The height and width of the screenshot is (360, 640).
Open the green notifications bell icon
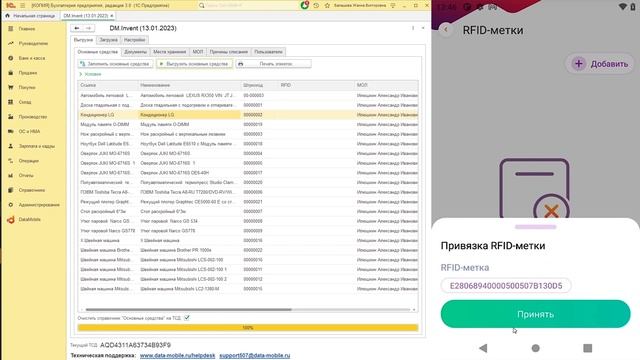tap(304, 5)
